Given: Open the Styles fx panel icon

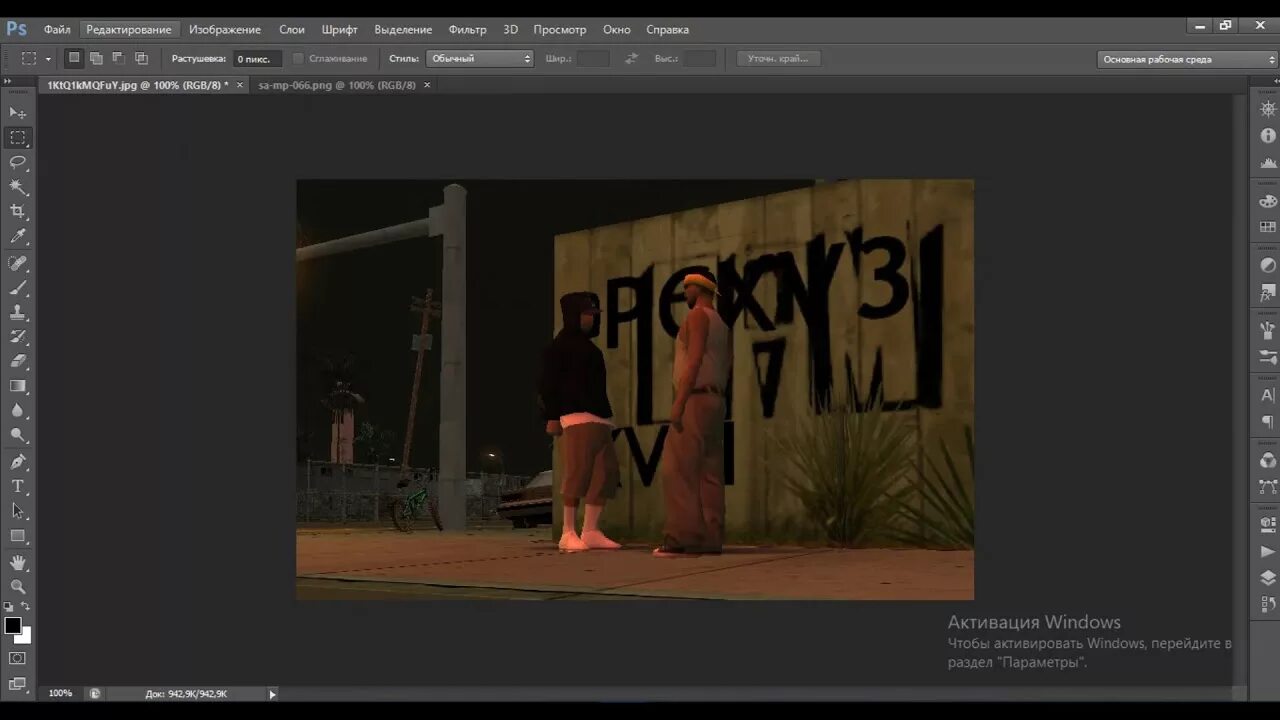Looking at the screenshot, I should coord(1268,293).
